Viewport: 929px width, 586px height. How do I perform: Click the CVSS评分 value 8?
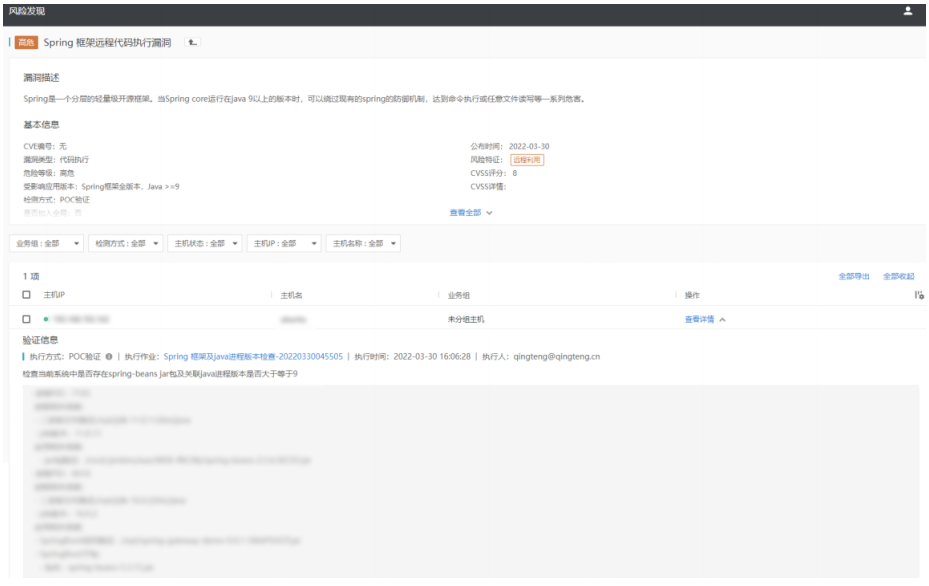[514, 174]
